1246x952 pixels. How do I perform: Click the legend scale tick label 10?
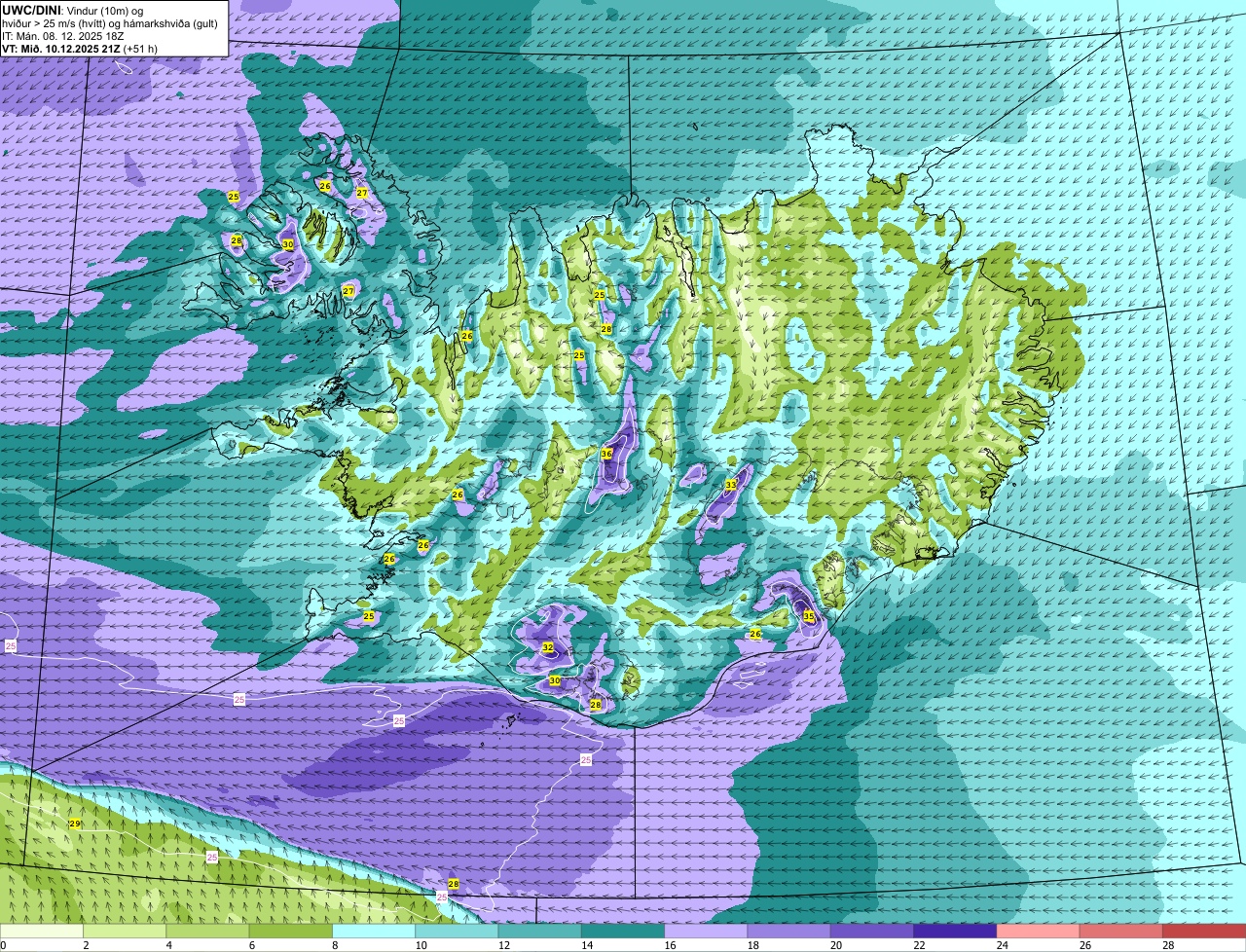pyautogui.click(x=421, y=944)
